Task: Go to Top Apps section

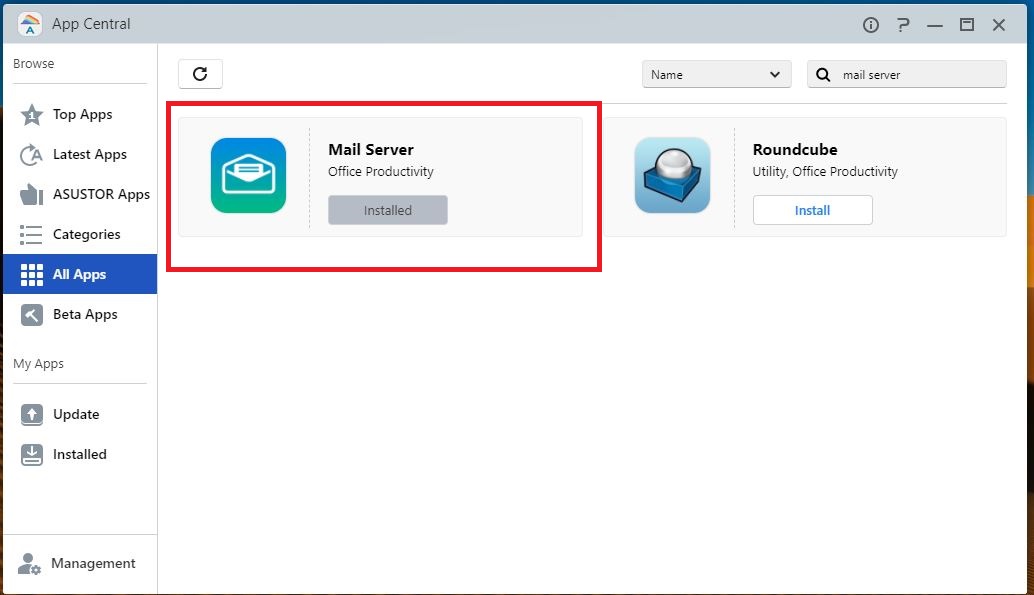Action: (x=80, y=115)
